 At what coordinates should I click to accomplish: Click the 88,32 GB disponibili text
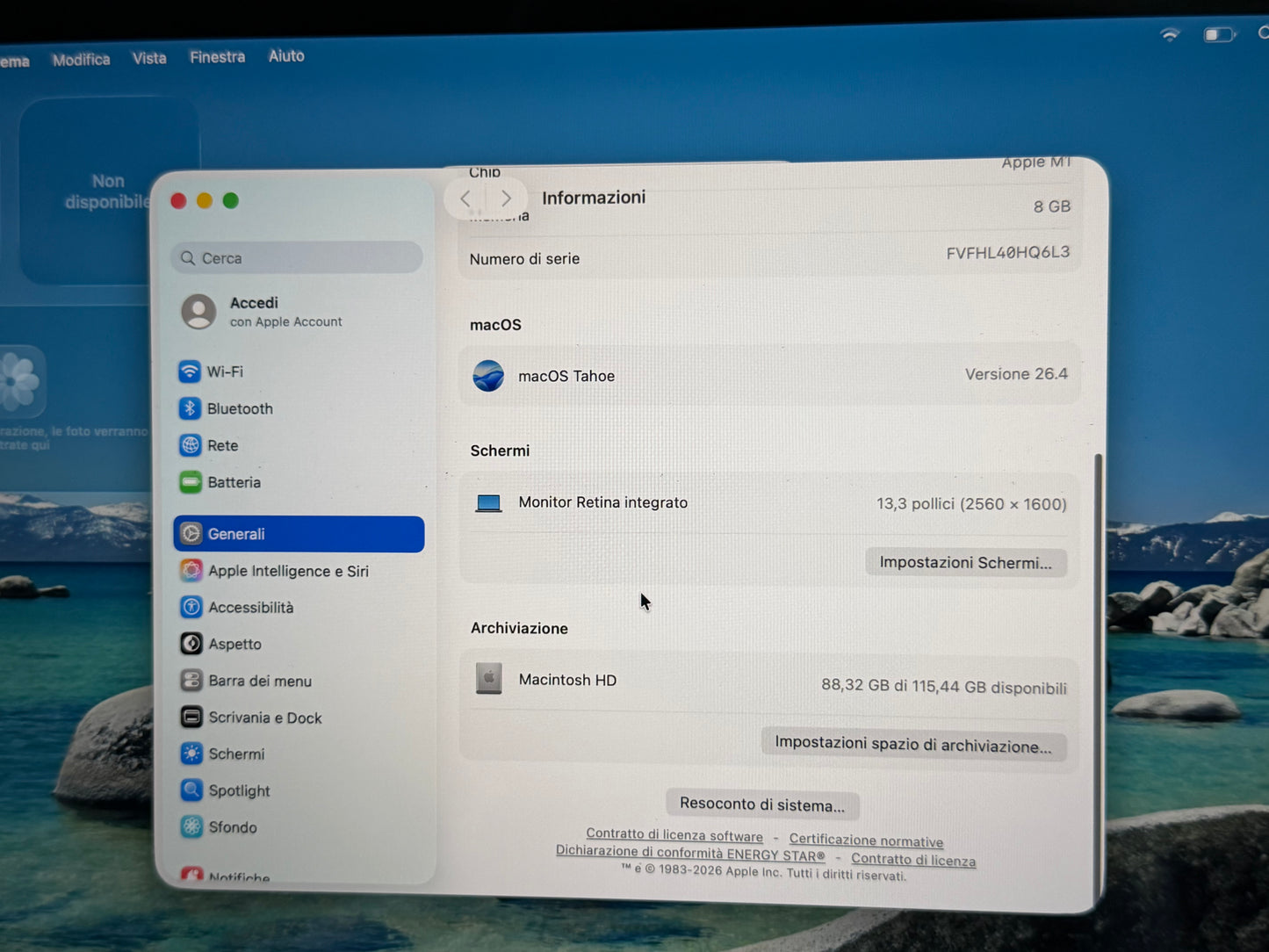point(944,686)
